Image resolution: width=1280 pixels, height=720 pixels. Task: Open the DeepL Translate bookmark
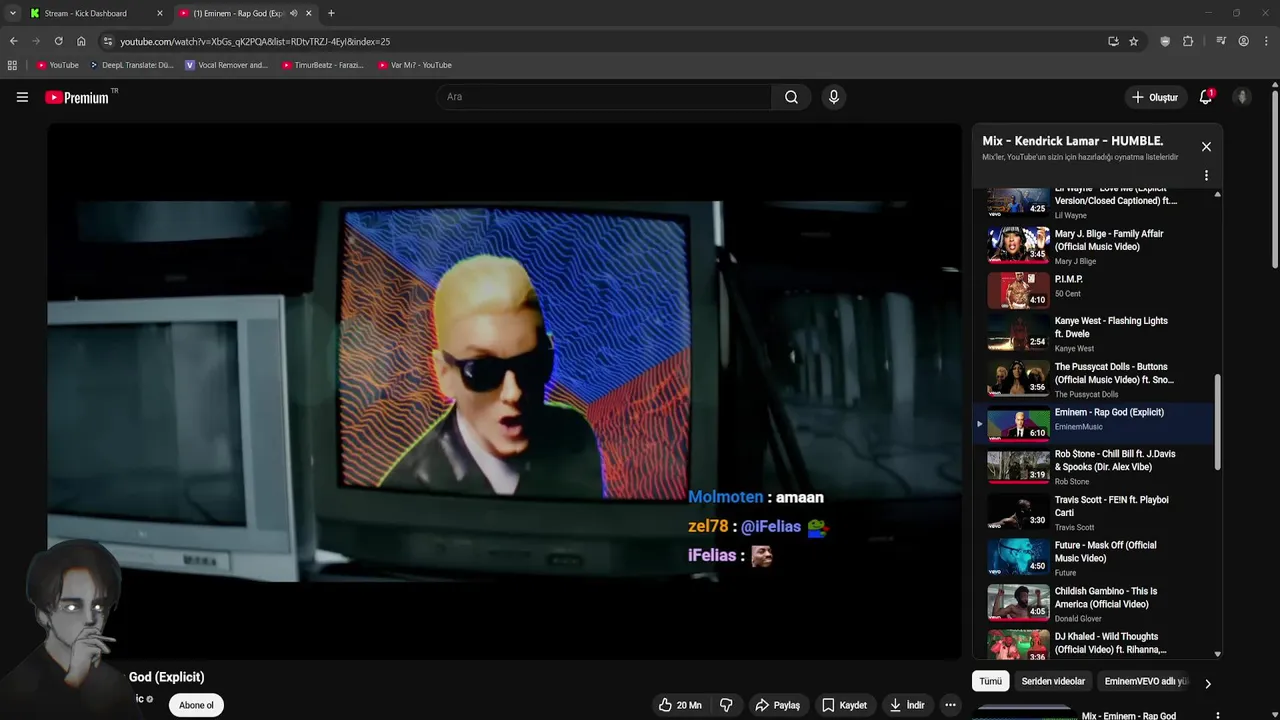(x=131, y=65)
